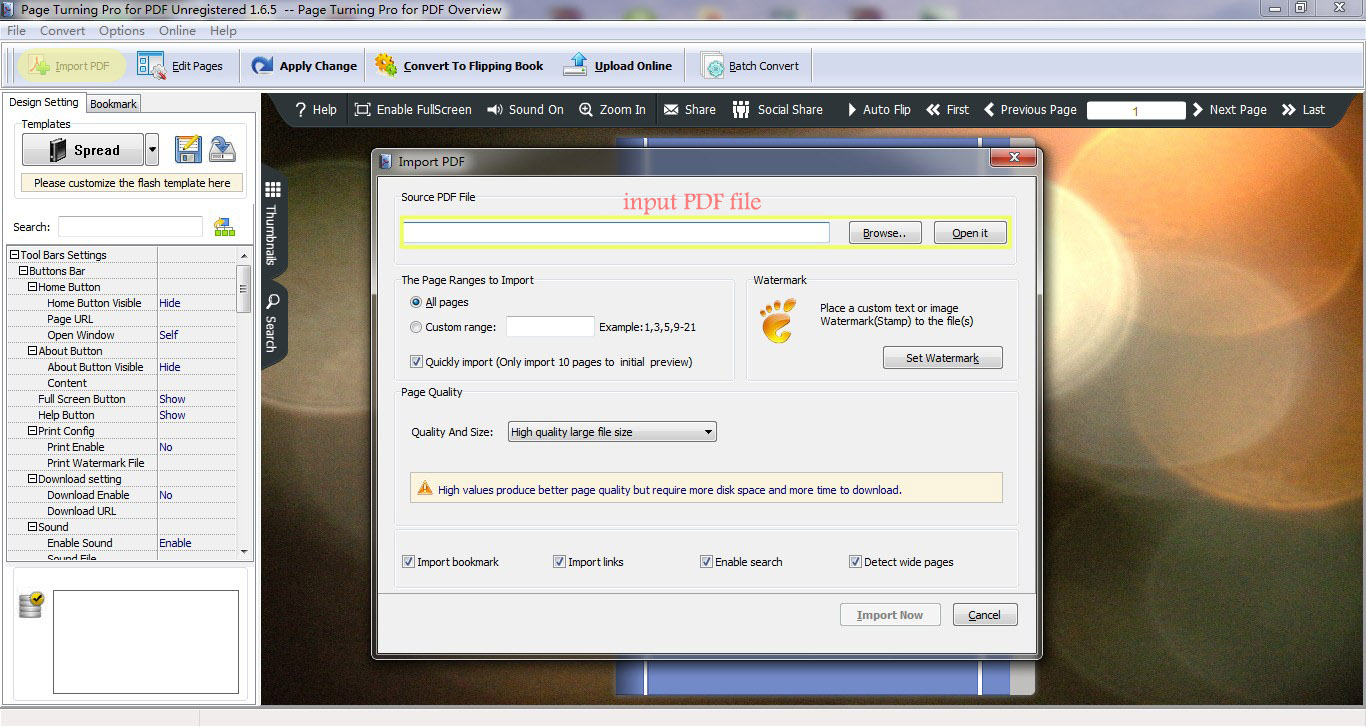The width and height of the screenshot is (1366, 727).
Task: Open the Online menu
Action: pyautogui.click(x=177, y=31)
